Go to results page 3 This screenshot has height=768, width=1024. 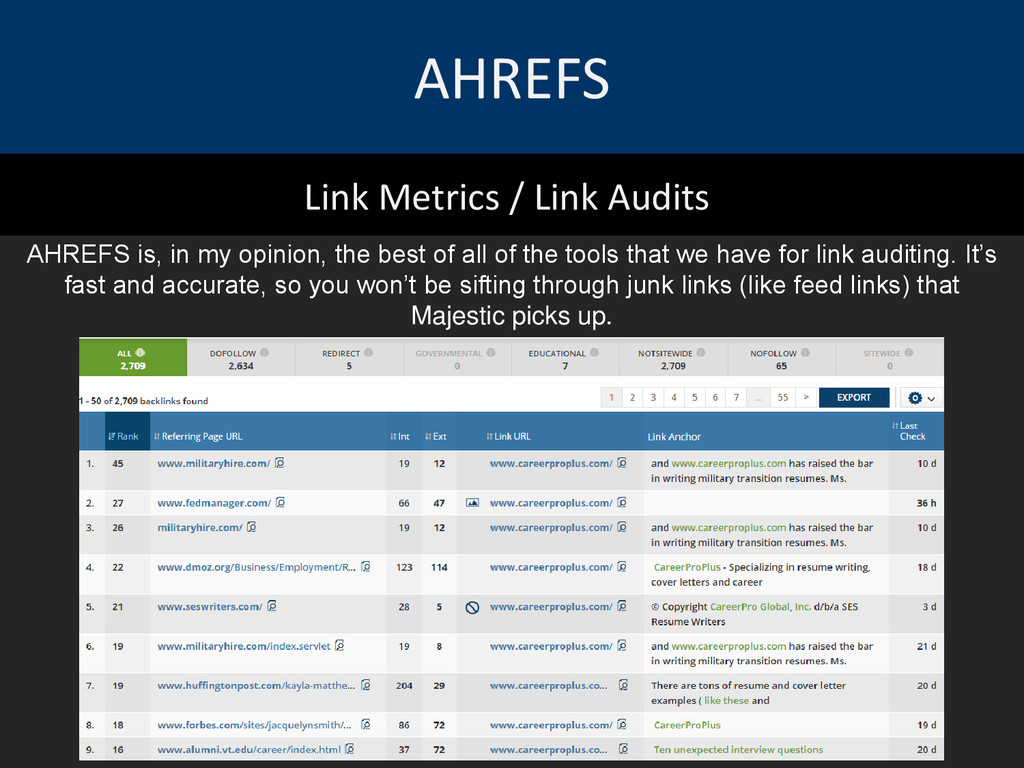click(653, 398)
